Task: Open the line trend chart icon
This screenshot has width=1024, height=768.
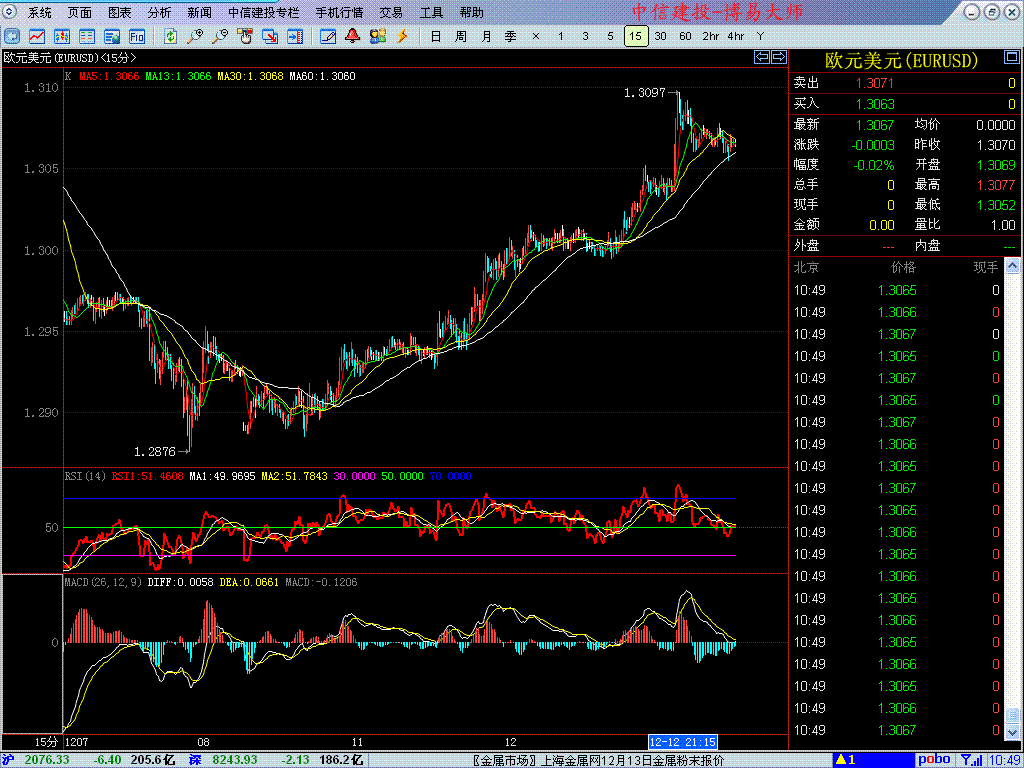Action: 36,37
